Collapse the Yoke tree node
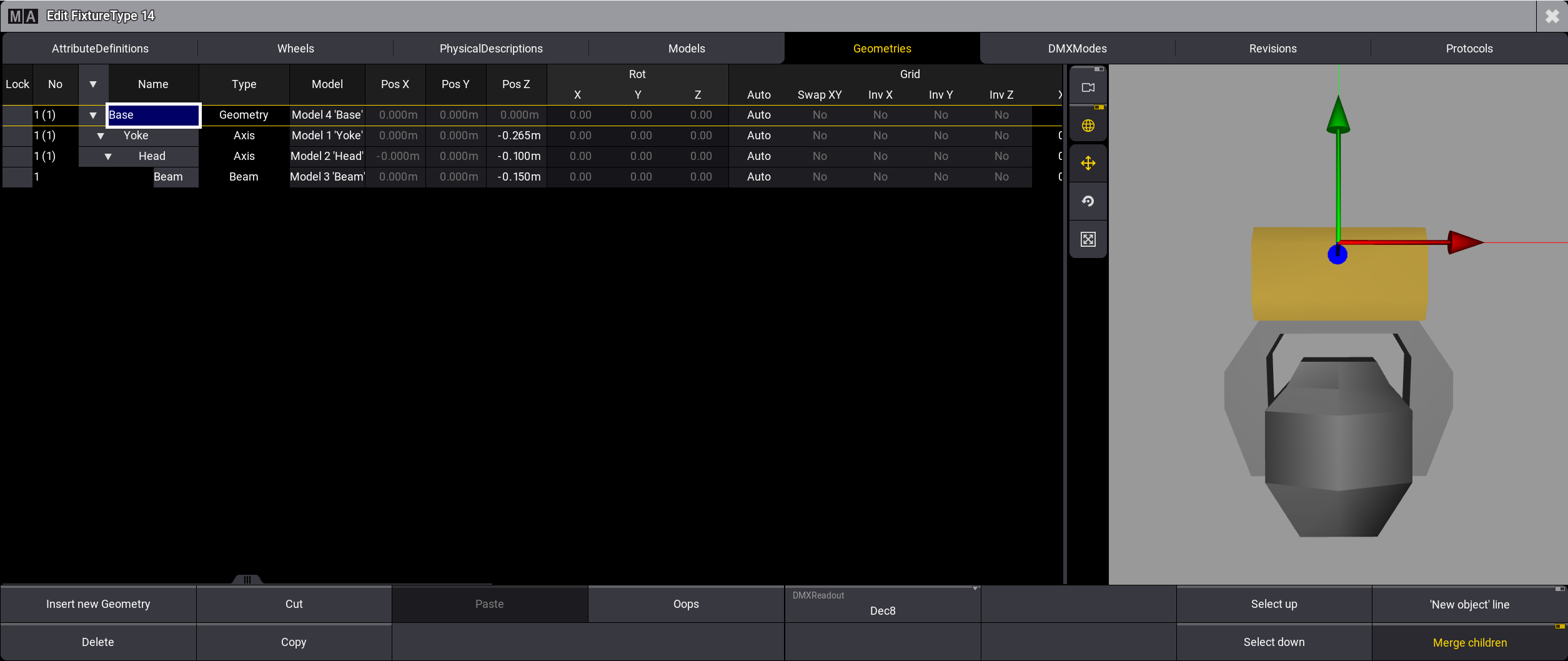This screenshot has height=661, width=1568. (101, 136)
